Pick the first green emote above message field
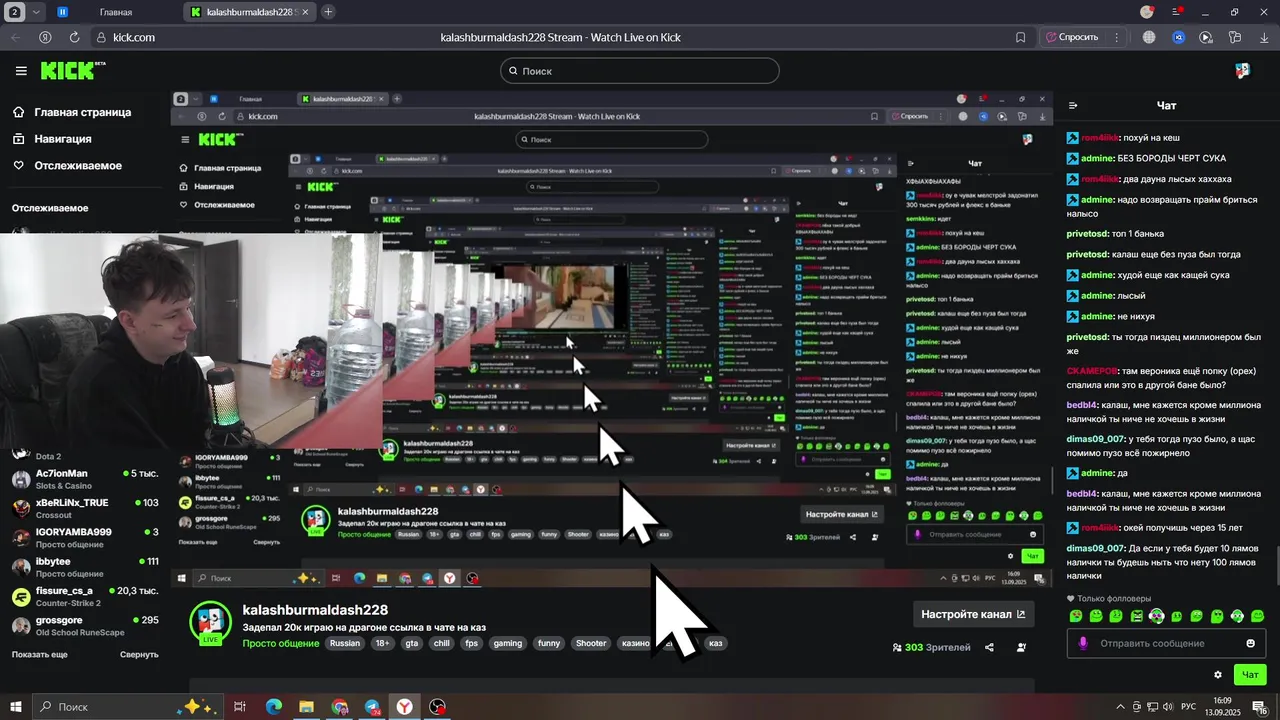 click(x=1076, y=616)
